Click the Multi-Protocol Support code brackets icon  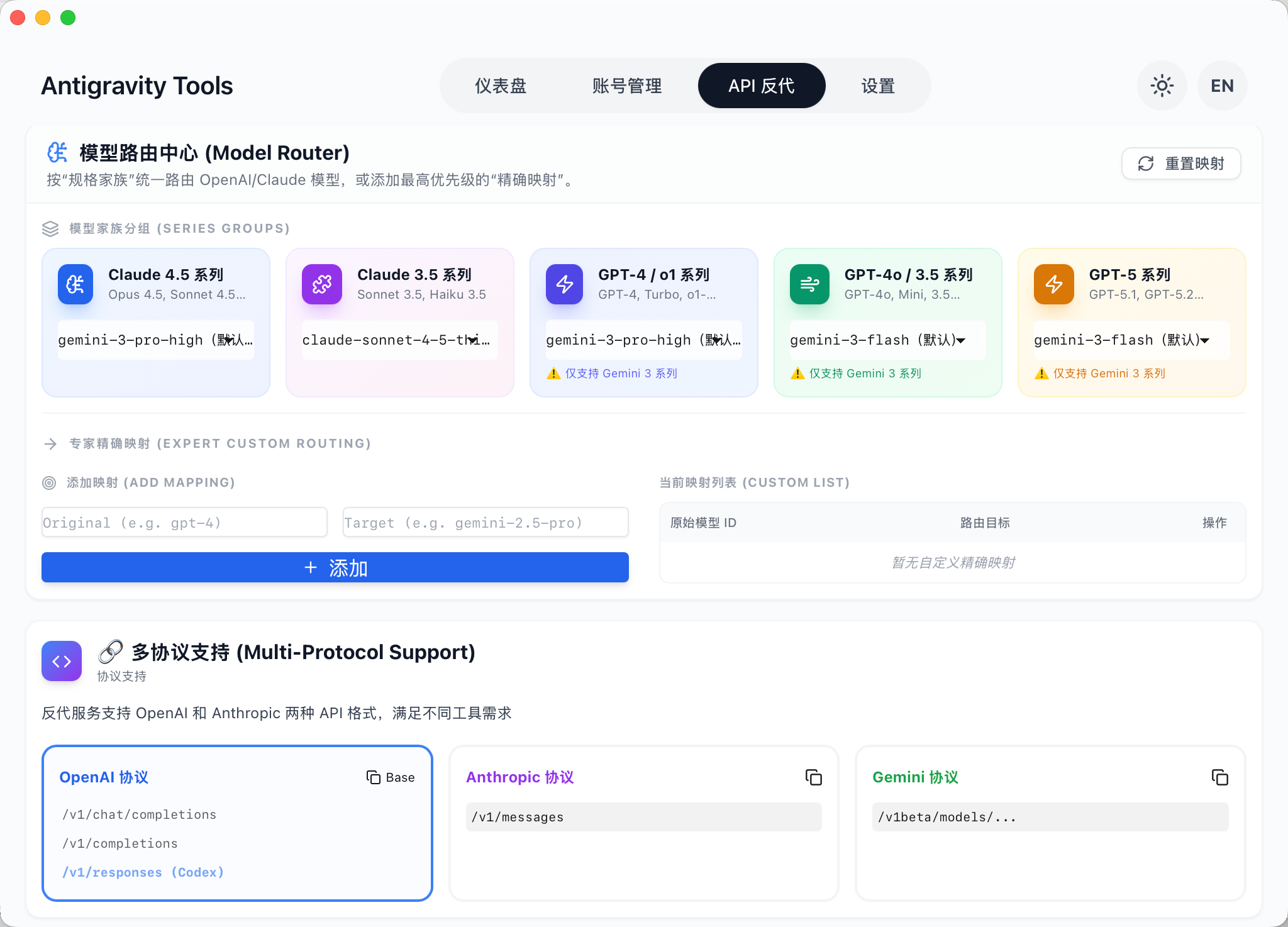[x=62, y=661]
